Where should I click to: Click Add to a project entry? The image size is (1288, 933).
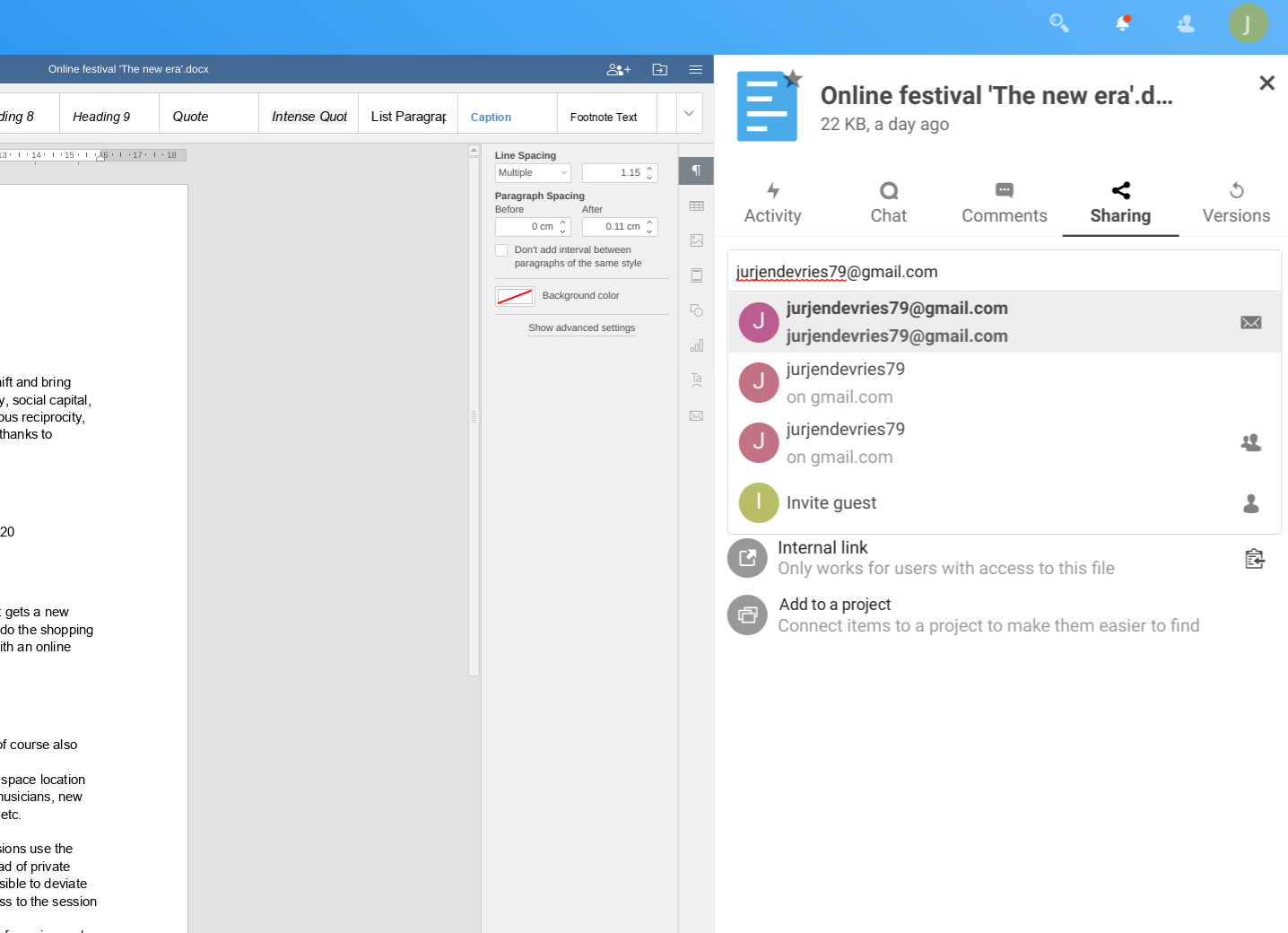[1005, 615]
